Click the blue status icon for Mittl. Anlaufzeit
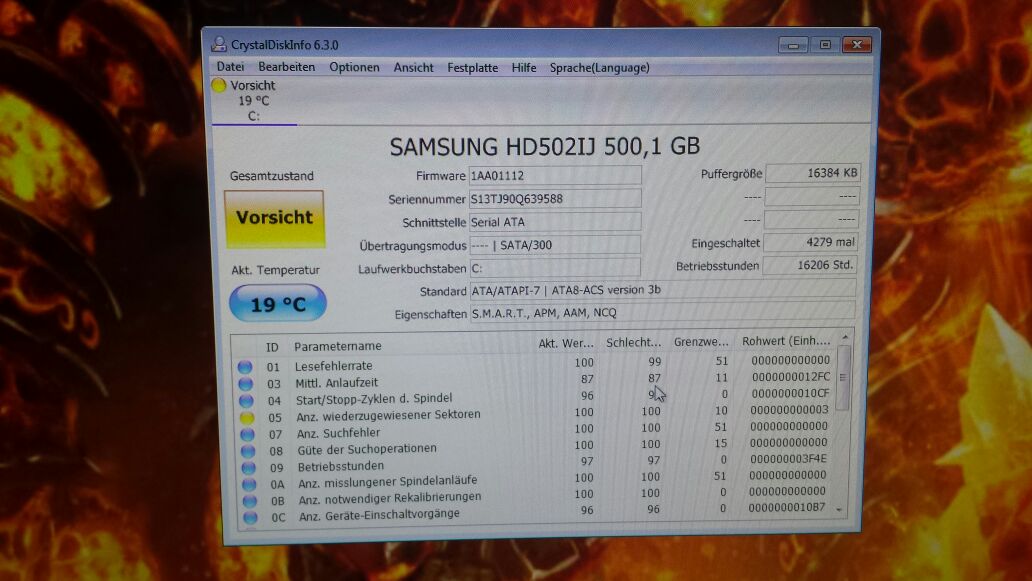Screen dimensions: 1032x581 245,384
